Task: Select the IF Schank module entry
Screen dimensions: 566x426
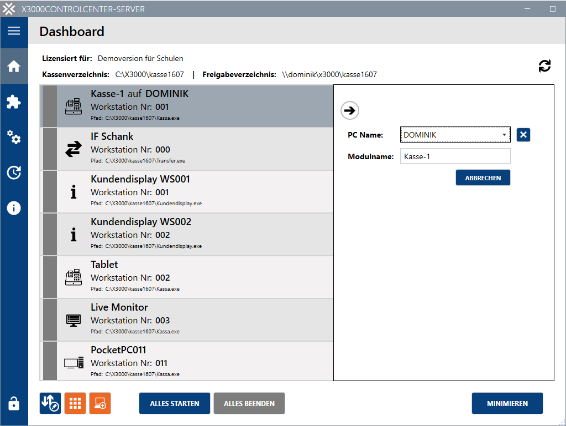Action: point(187,149)
